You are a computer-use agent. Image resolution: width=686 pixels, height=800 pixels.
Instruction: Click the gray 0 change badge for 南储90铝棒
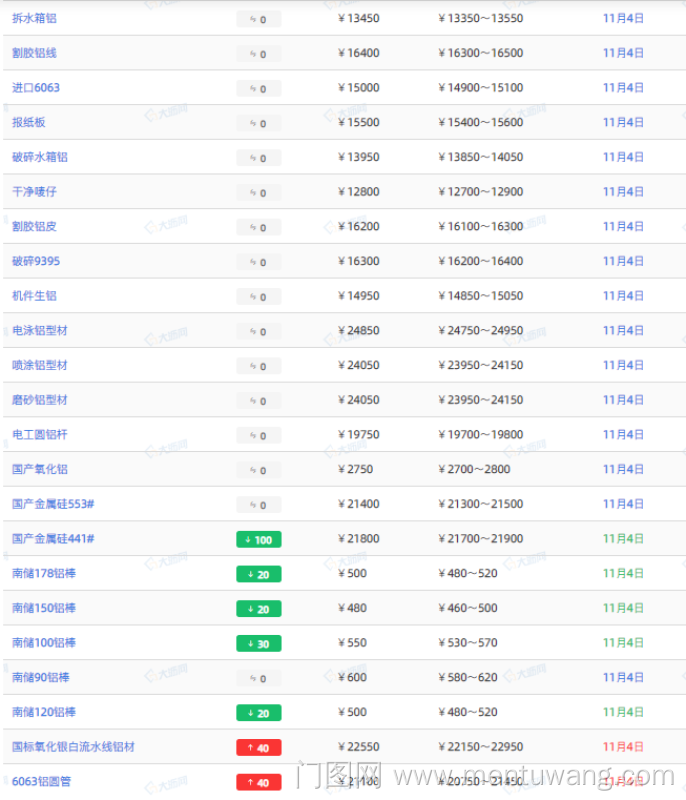pyautogui.click(x=258, y=678)
